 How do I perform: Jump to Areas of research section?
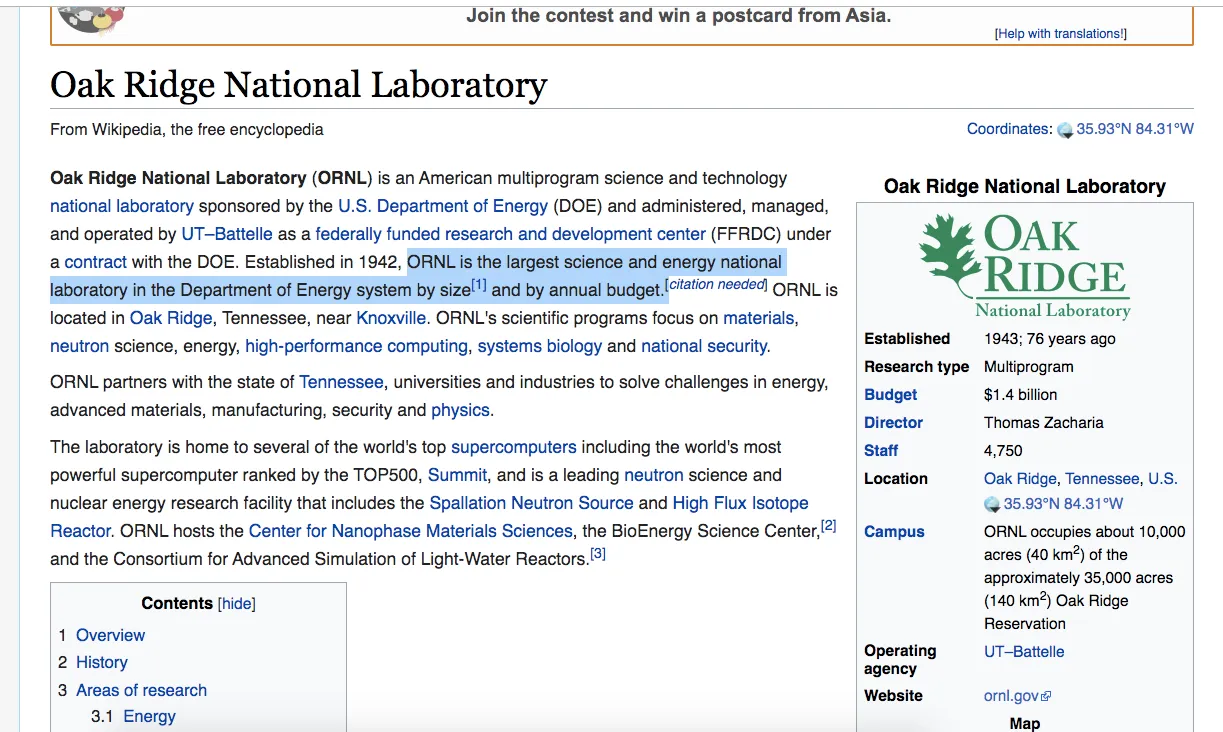click(142, 690)
